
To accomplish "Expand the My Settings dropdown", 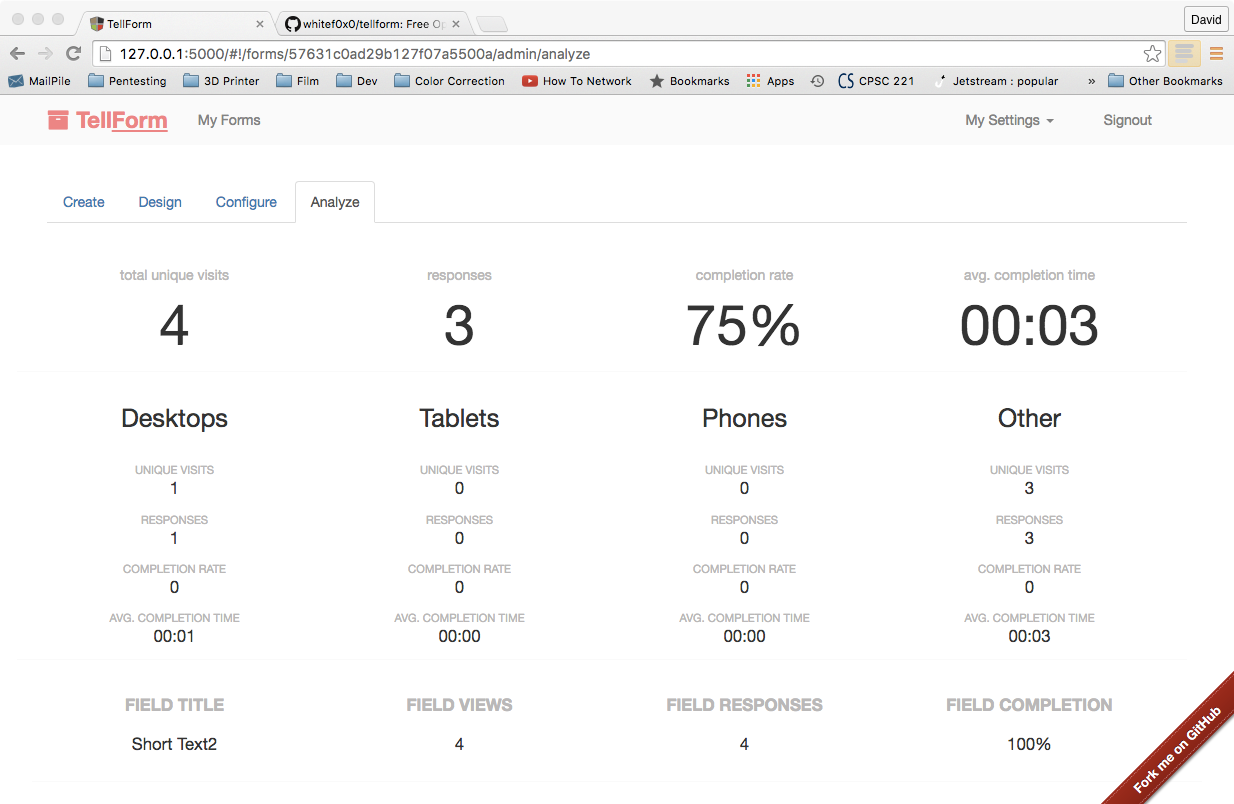I will [x=1009, y=120].
